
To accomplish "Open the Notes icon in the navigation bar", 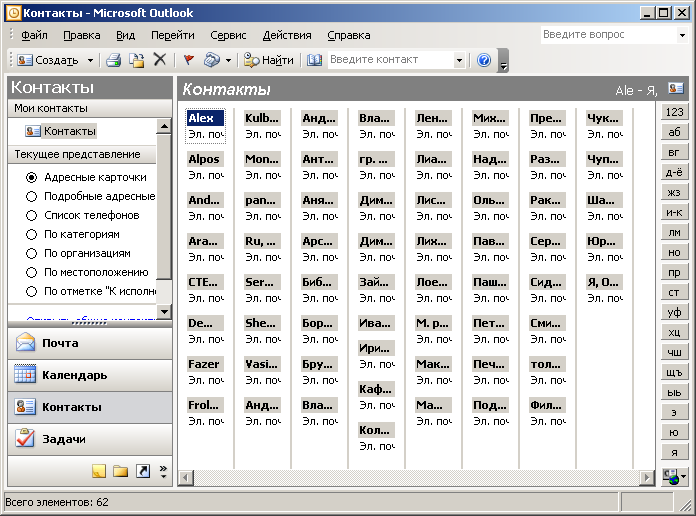I will (x=99, y=471).
